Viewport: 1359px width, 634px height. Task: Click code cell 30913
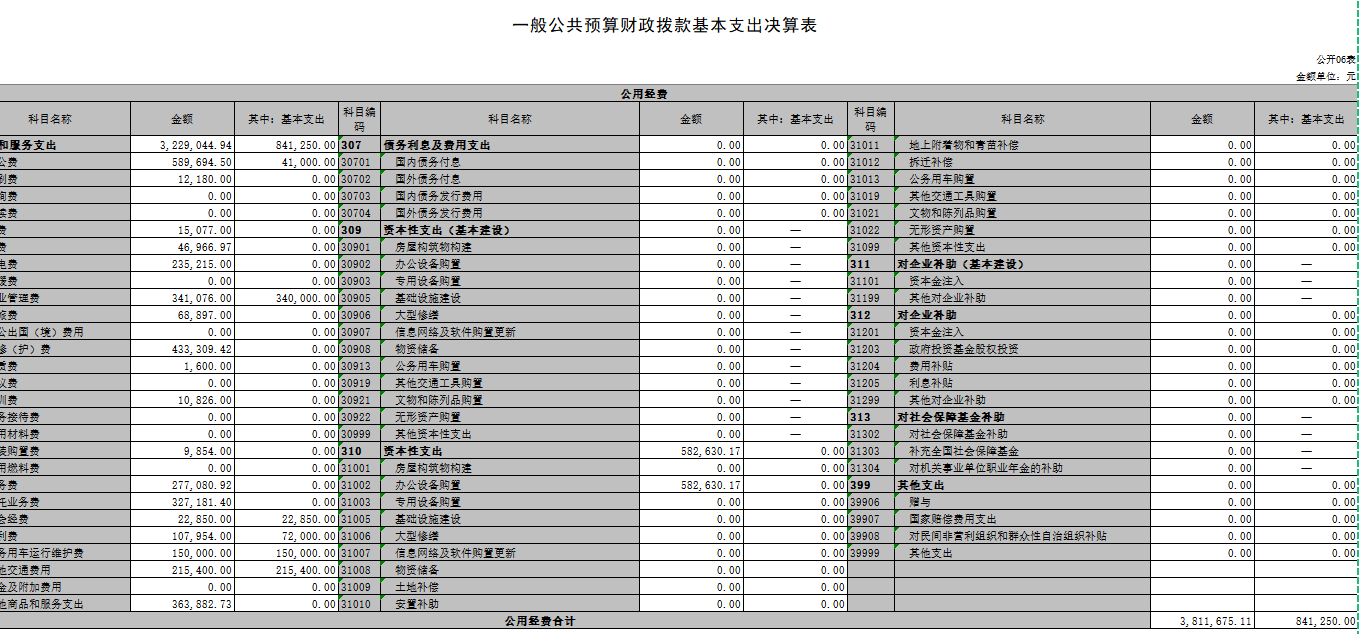coord(359,366)
